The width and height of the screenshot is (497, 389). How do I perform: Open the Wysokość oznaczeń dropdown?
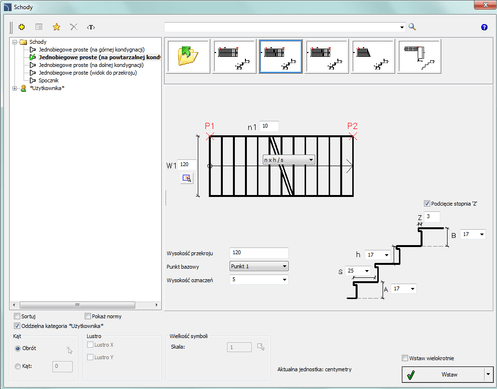point(259,280)
